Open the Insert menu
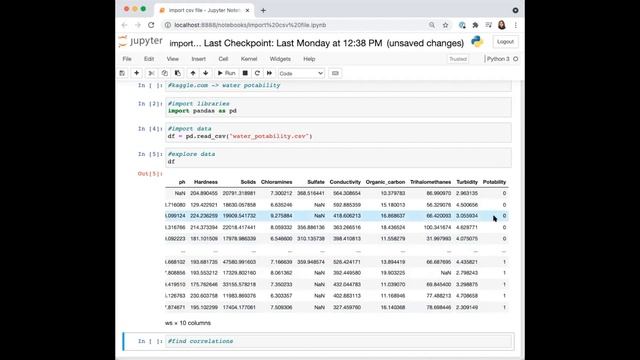Viewport: 640px width, 360px height. (199, 59)
